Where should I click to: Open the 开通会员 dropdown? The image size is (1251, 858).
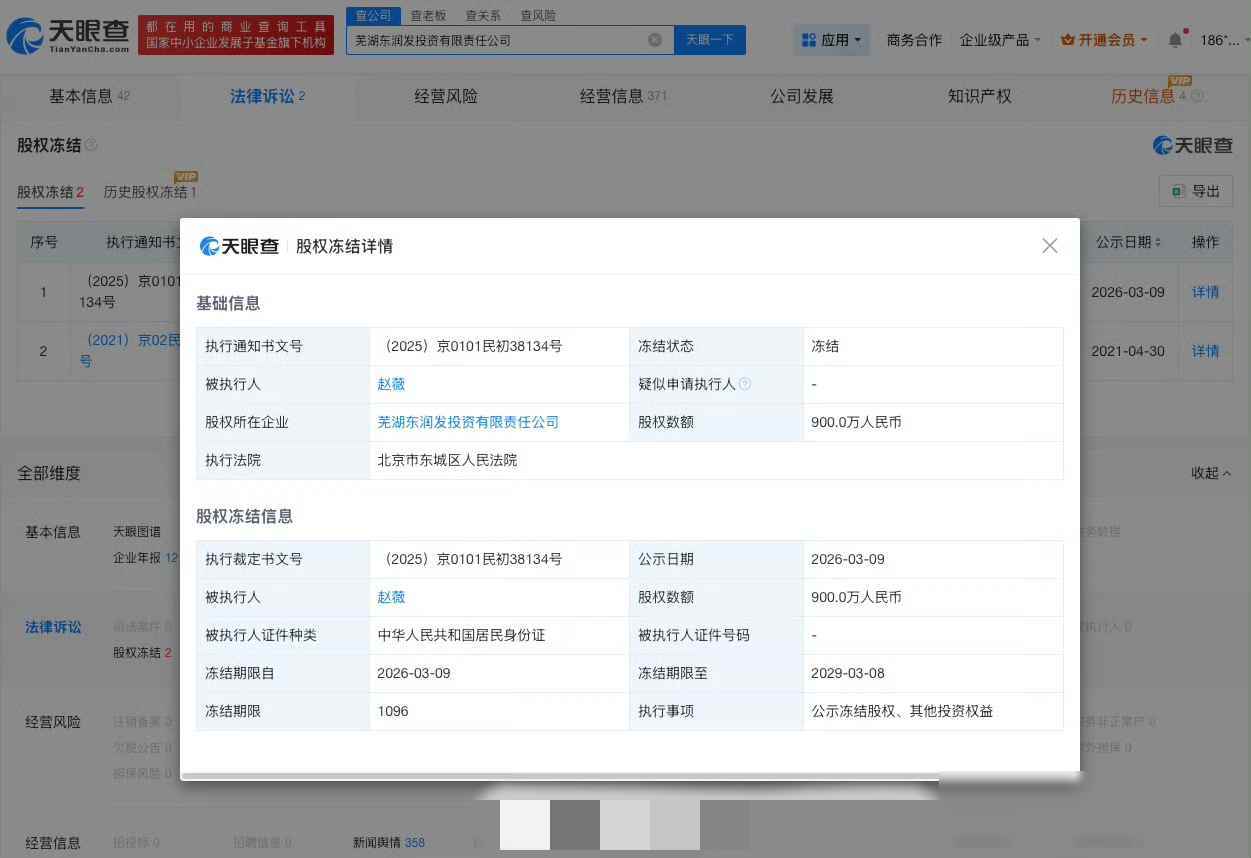[x=1105, y=40]
